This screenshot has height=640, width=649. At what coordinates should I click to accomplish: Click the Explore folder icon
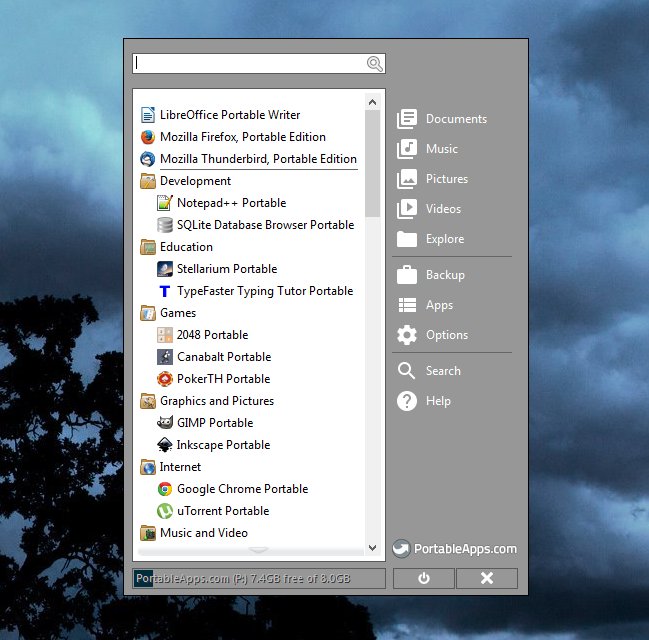tap(407, 239)
